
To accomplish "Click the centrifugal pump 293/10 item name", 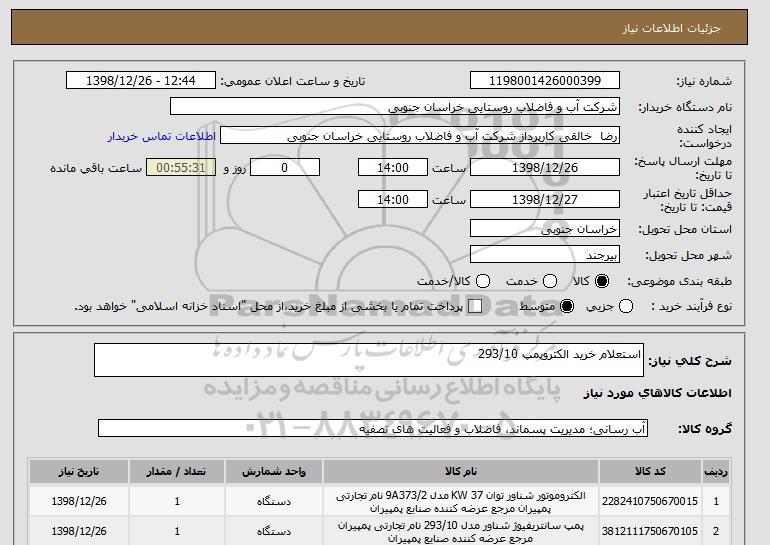I will pyautogui.click(x=461, y=532).
